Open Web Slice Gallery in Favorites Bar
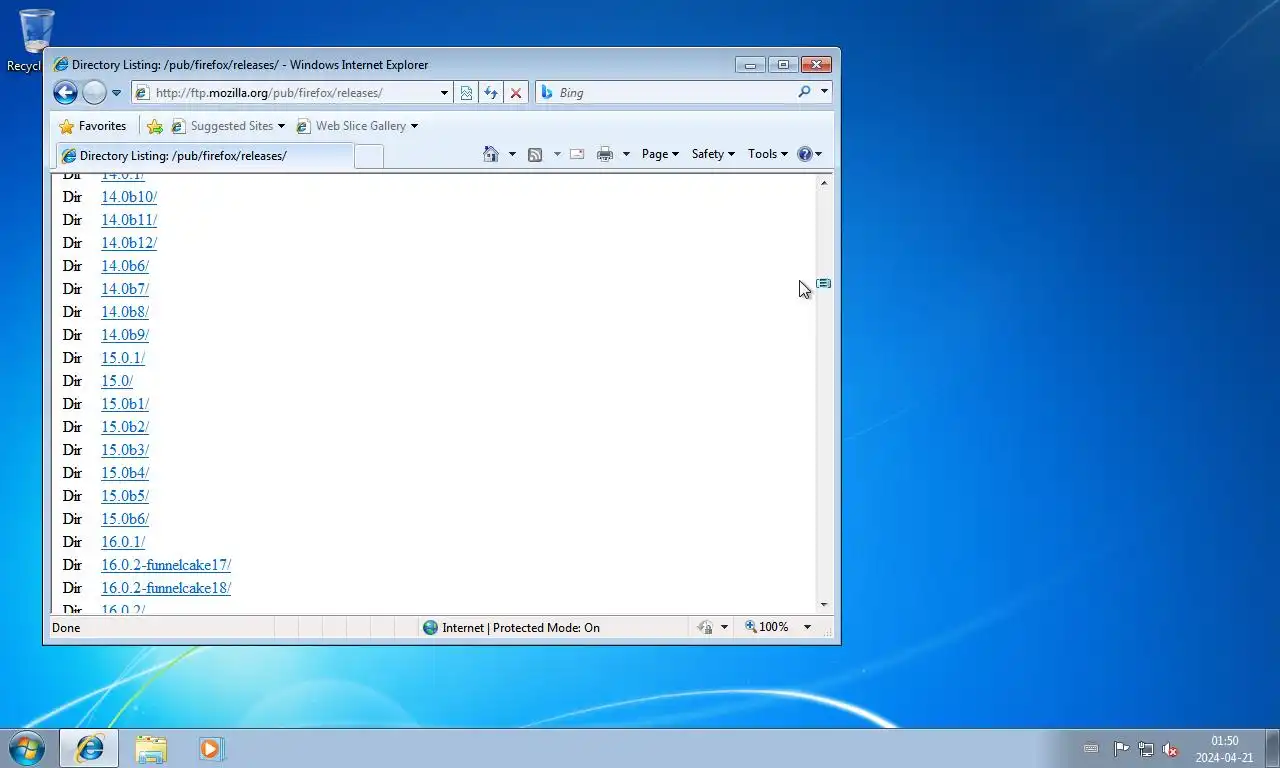 pos(357,126)
